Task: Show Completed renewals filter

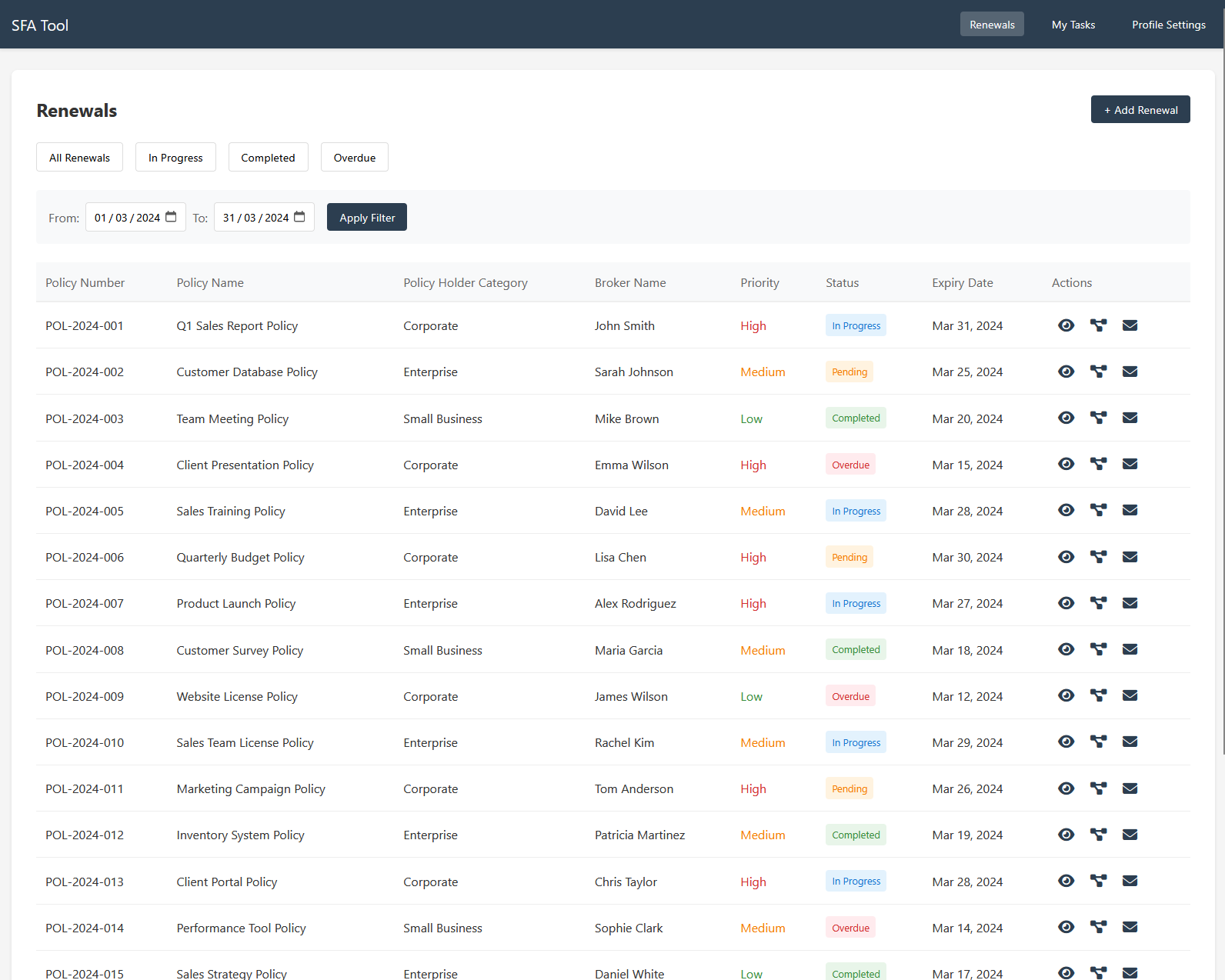Action: (x=268, y=158)
